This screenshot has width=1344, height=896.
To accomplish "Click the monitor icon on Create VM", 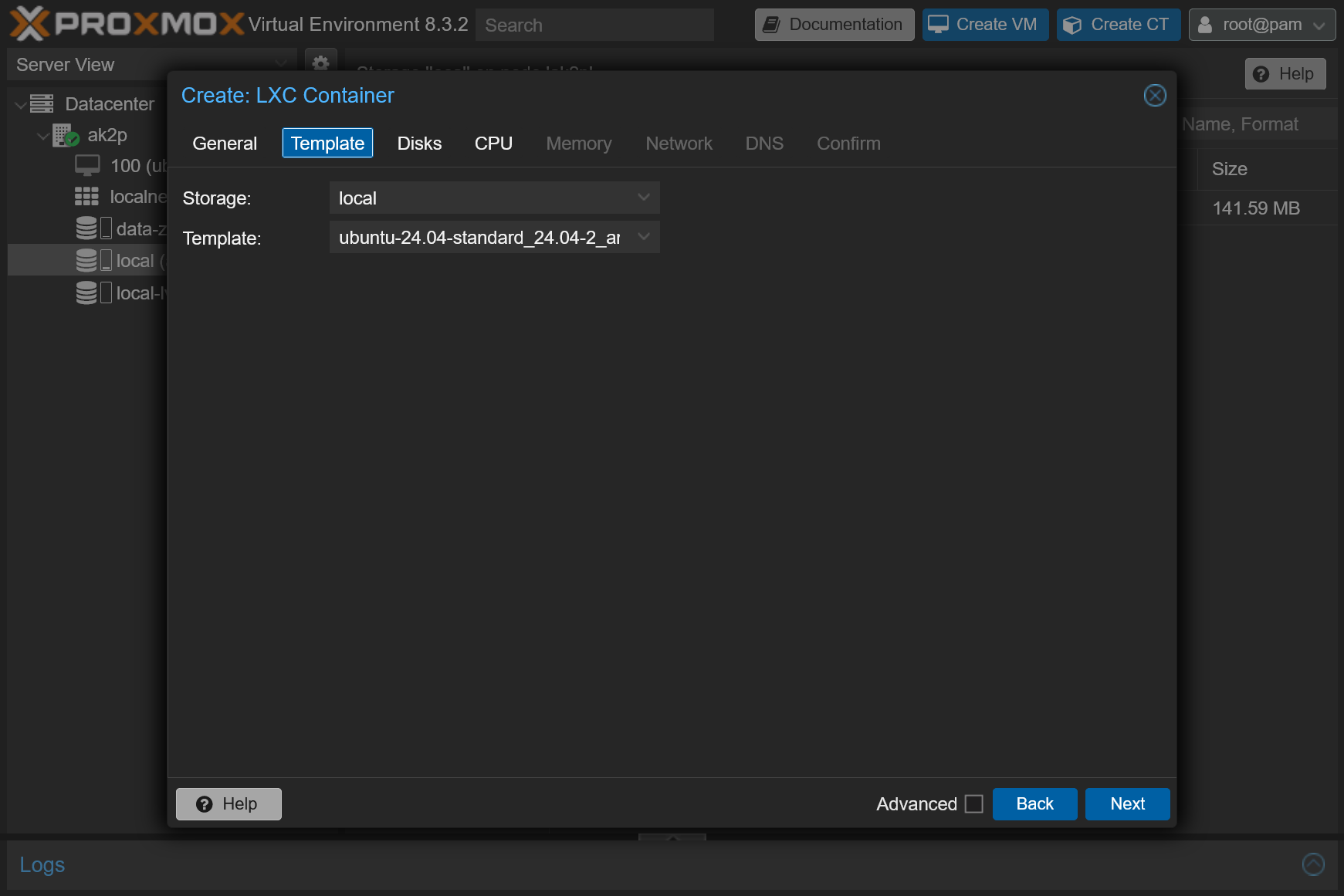I will [938, 25].
